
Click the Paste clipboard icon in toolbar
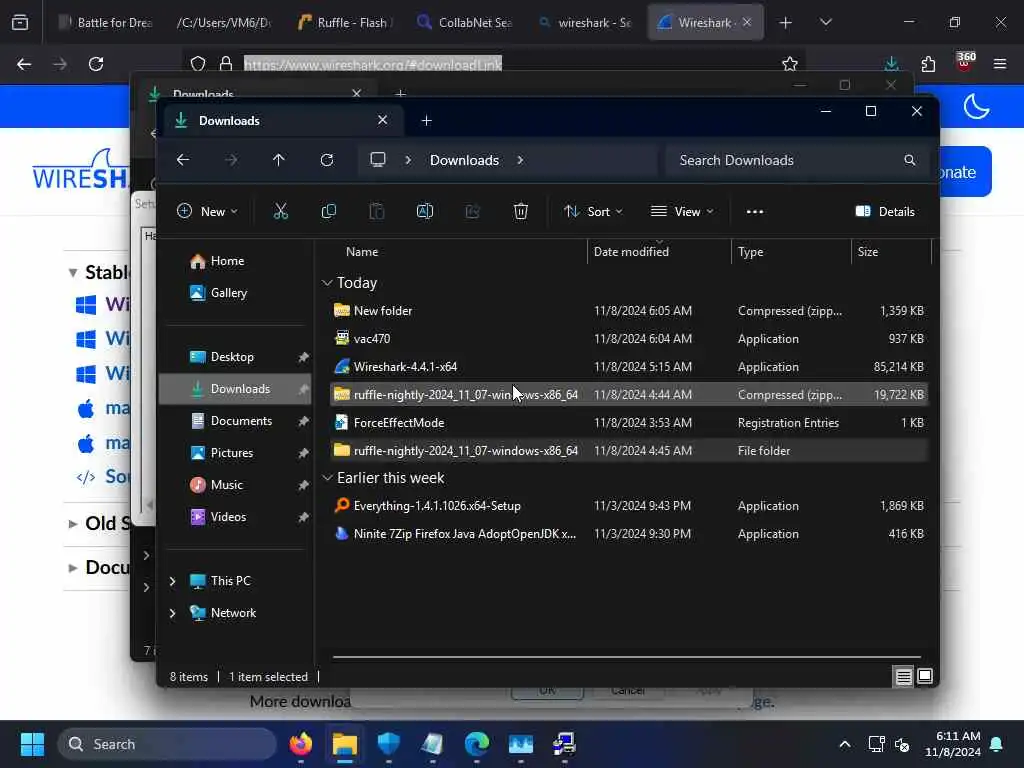tap(376, 211)
